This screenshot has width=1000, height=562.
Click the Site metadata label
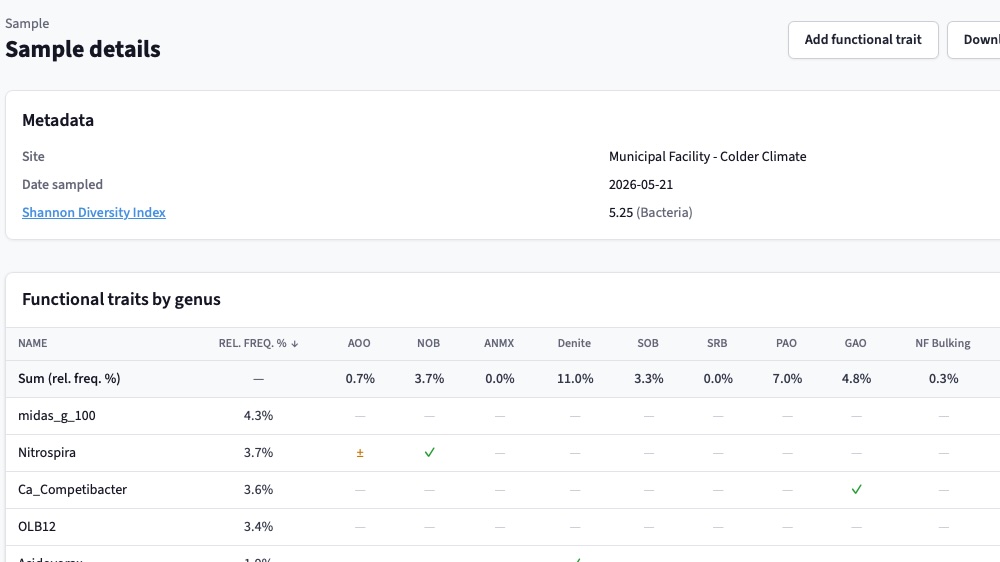[x=33, y=156]
